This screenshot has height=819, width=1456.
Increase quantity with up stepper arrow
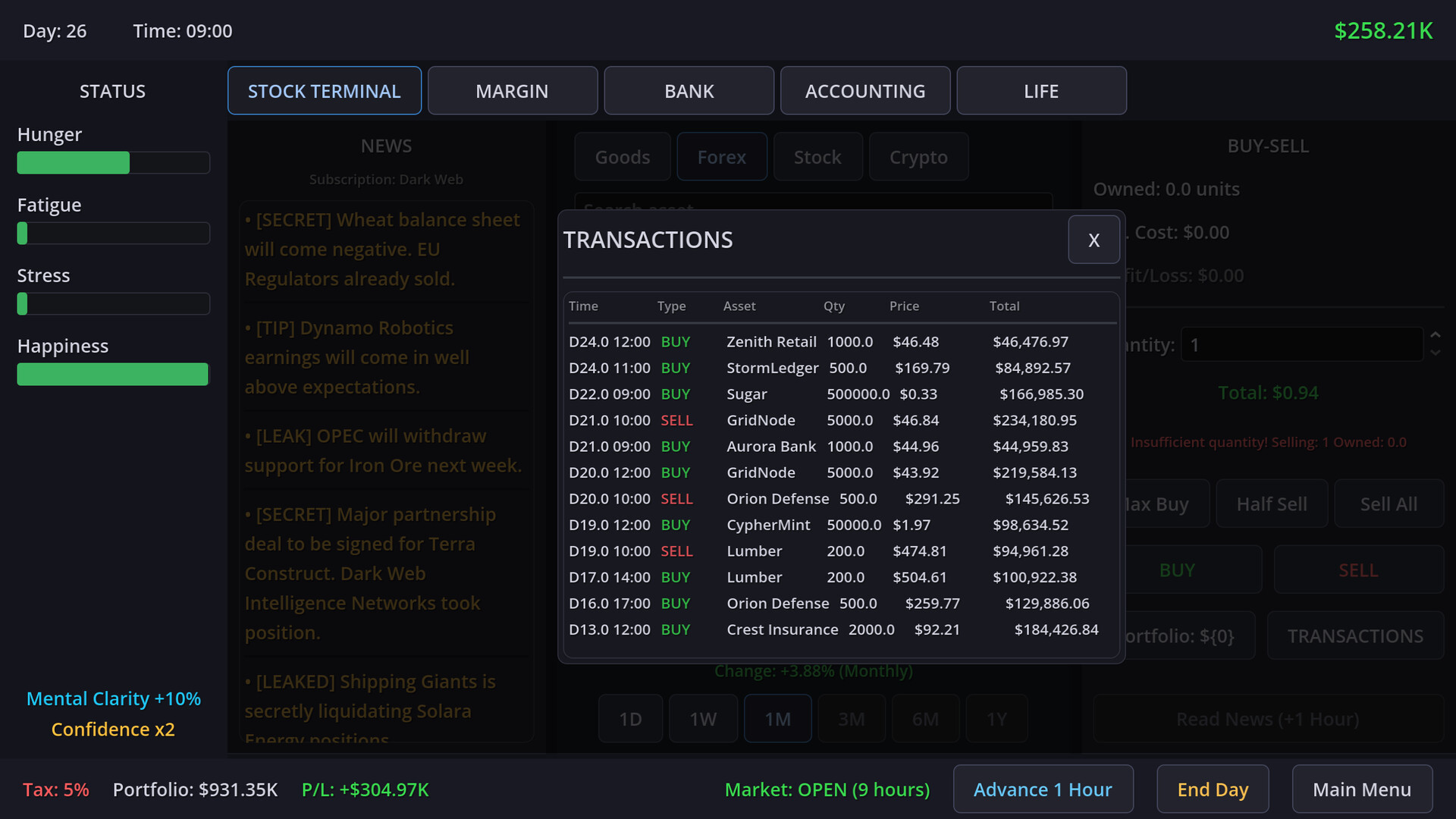(x=1435, y=334)
